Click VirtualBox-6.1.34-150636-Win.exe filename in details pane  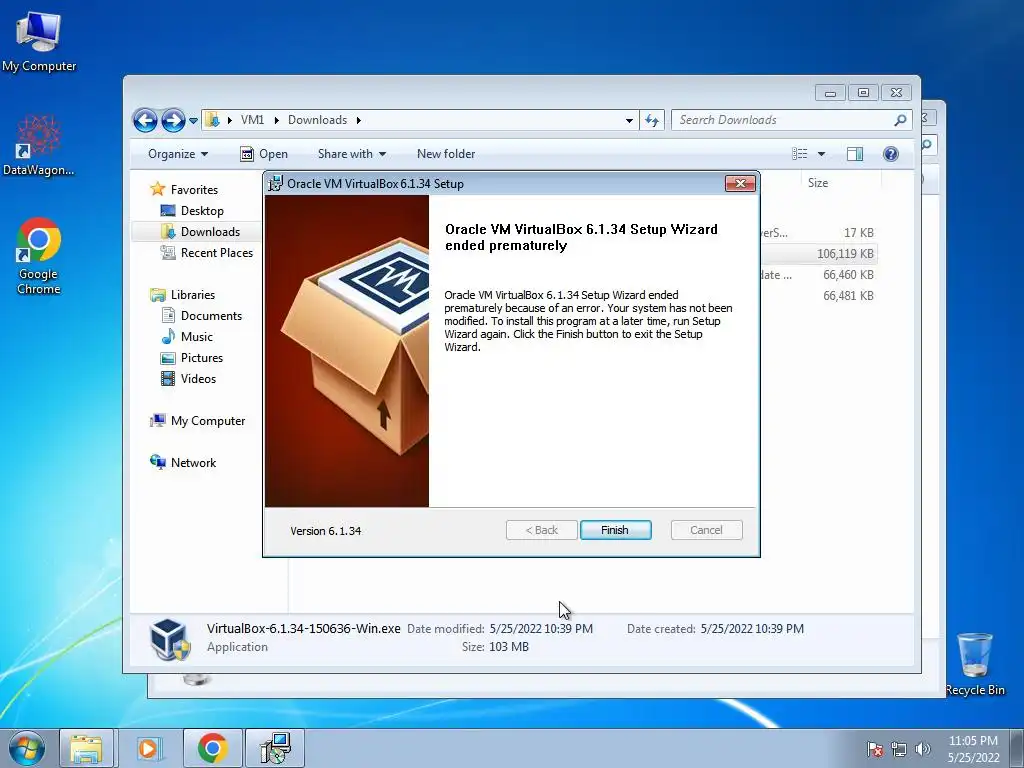[304, 629]
